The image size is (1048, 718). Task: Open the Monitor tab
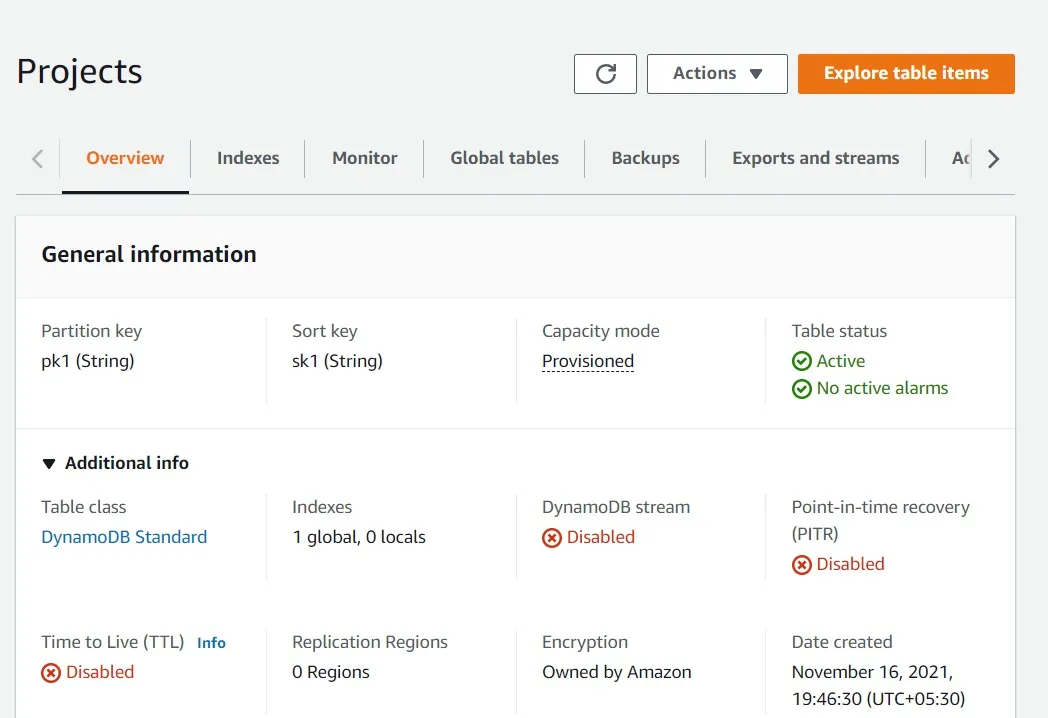click(x=365, y=158)
